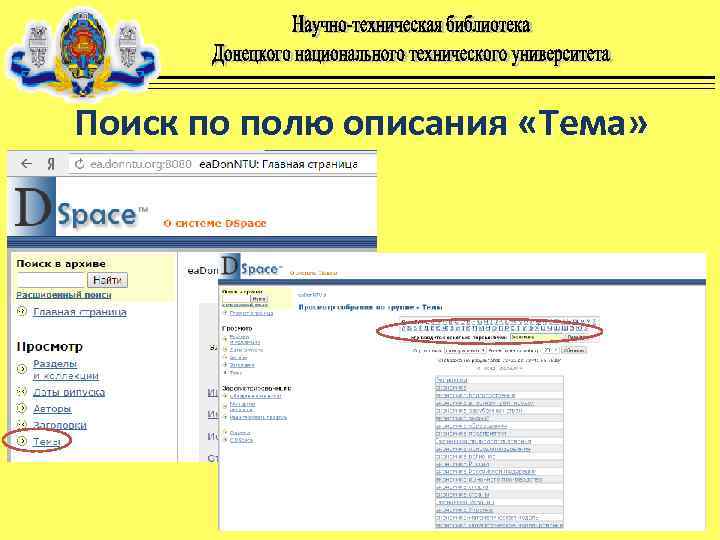This screenshot has width=720, height=540.
Task: Click the bullet icon beside the 'Темы' link
Action: [x=21, y=441]
